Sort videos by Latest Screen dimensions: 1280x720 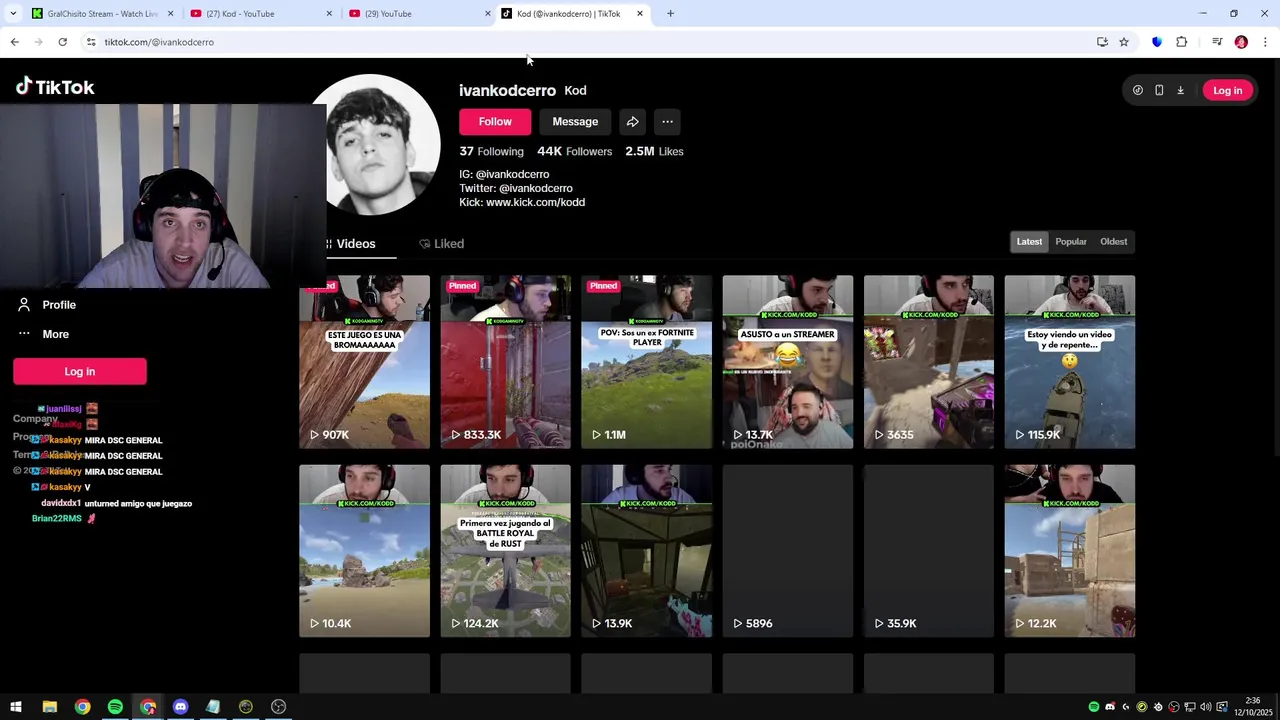tap(1029, 242)
